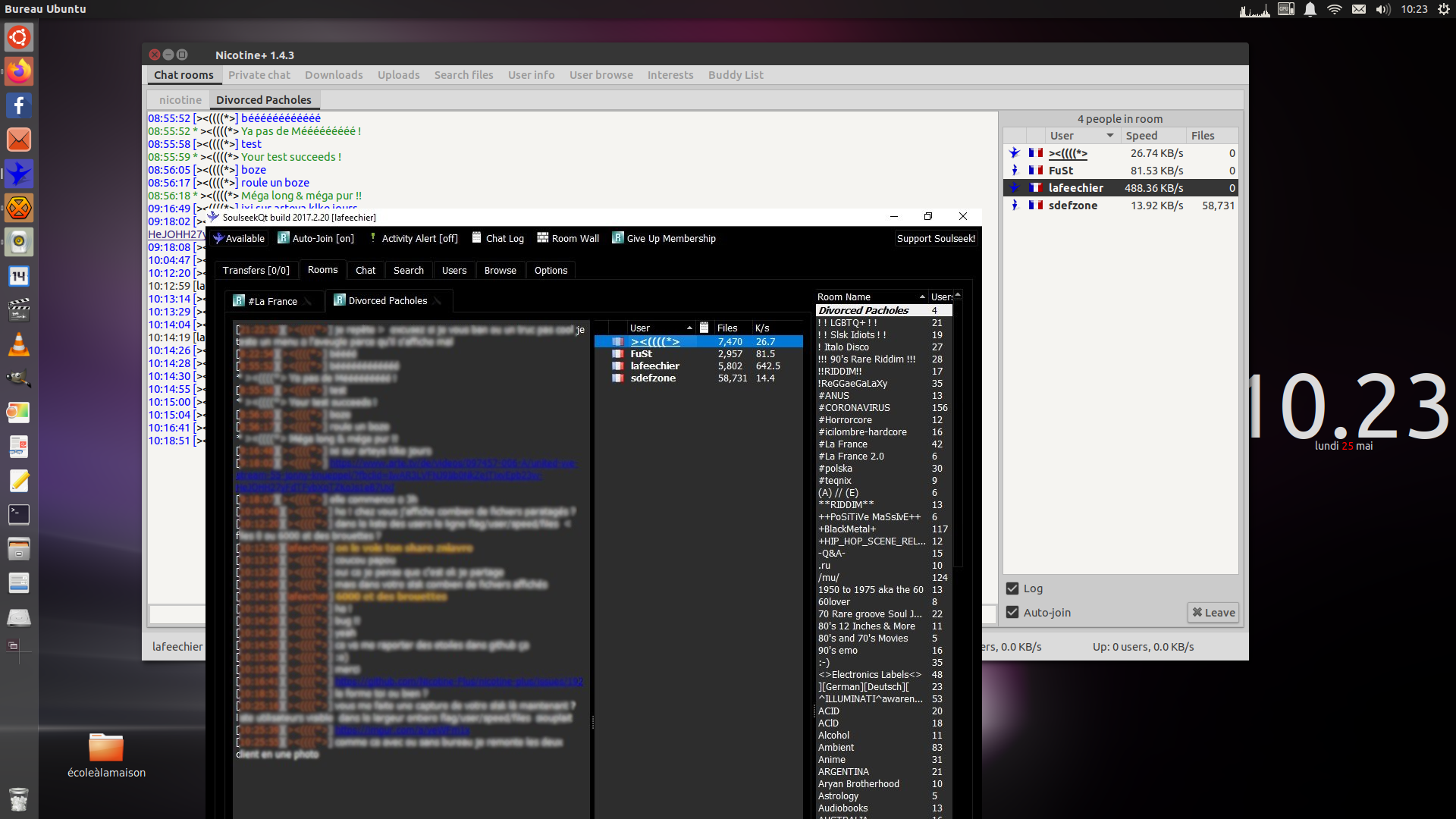Switch to Private chat tab in Nicotine+
This screenshot has height=819, width=1456.
coord(259,75)
